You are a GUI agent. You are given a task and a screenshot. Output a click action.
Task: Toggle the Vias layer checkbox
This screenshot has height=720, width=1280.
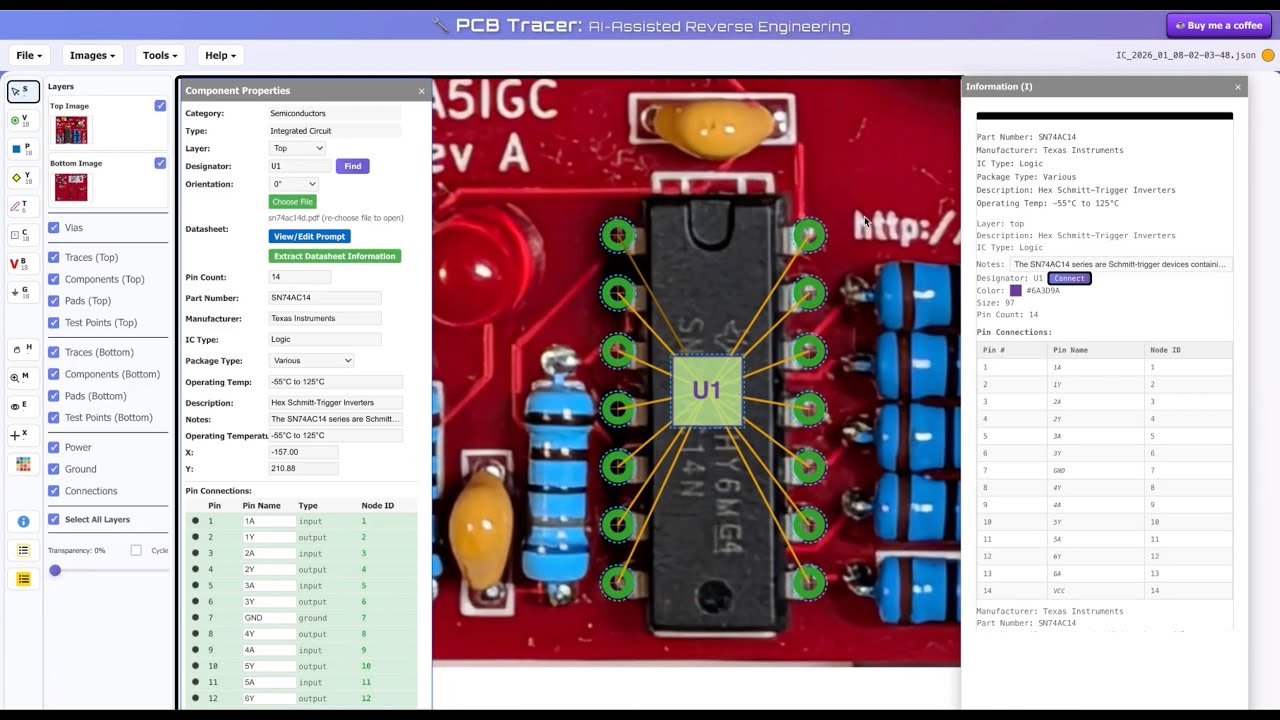(x=54, y=228)
